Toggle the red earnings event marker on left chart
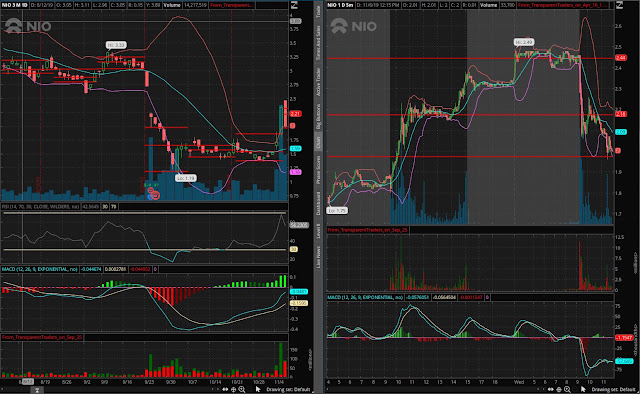Image resolution: width=640 pixels, height=394 pixels. pos(155,196)
